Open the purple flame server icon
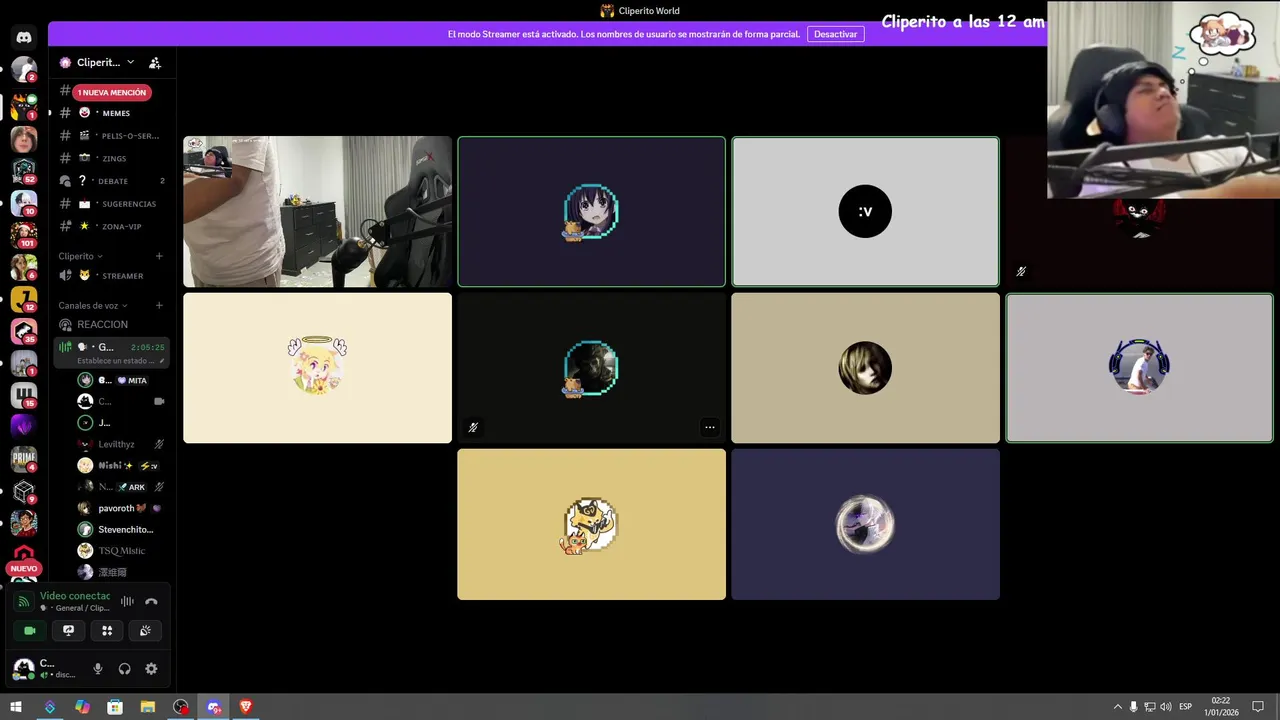 coord(24,427)
